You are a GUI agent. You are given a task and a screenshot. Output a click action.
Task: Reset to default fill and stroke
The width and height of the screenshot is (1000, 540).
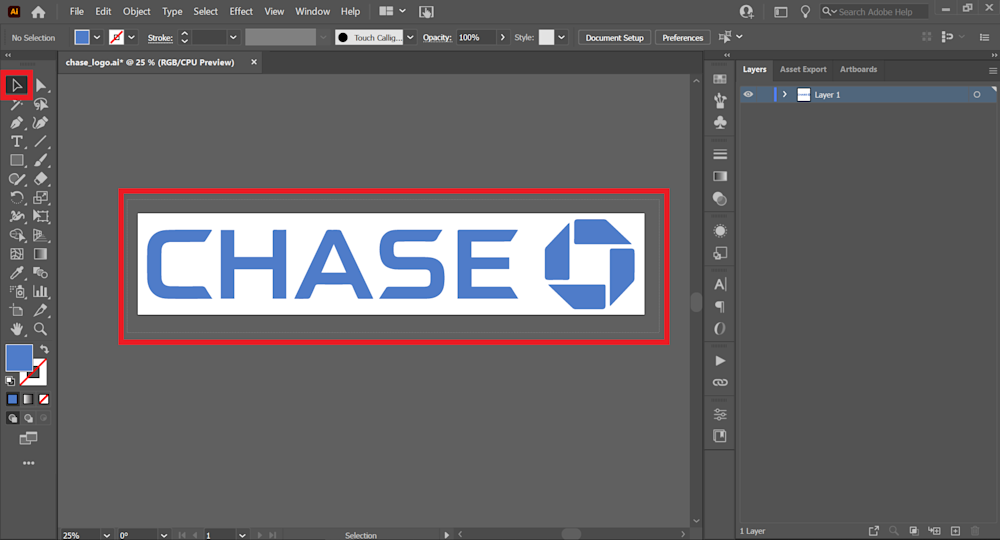coord(10,381)
